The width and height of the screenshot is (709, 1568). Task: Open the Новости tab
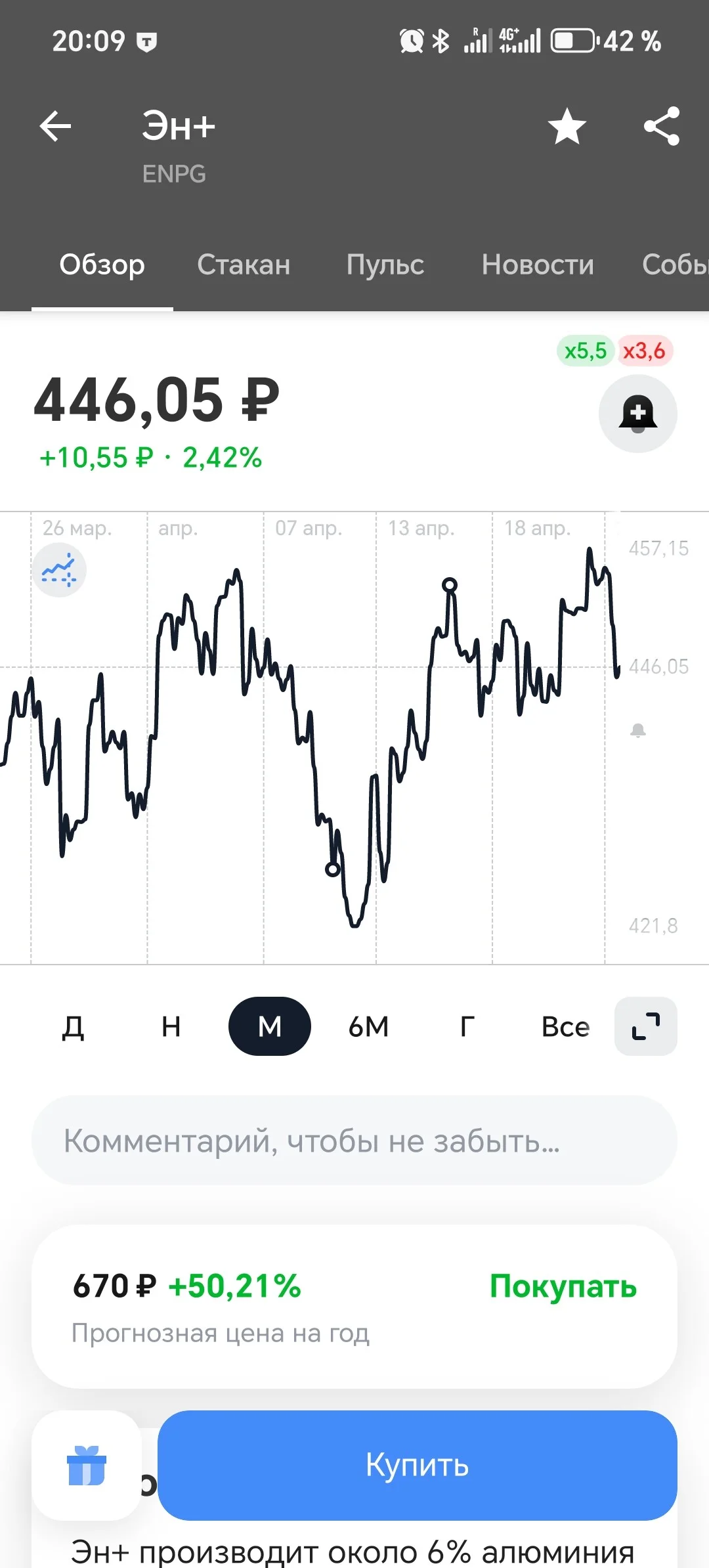538,265
